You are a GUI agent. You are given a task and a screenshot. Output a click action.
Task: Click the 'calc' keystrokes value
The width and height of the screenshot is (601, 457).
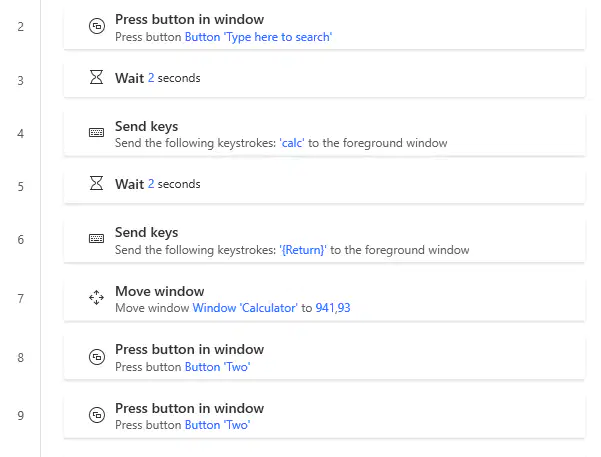(x=292, y=143)
